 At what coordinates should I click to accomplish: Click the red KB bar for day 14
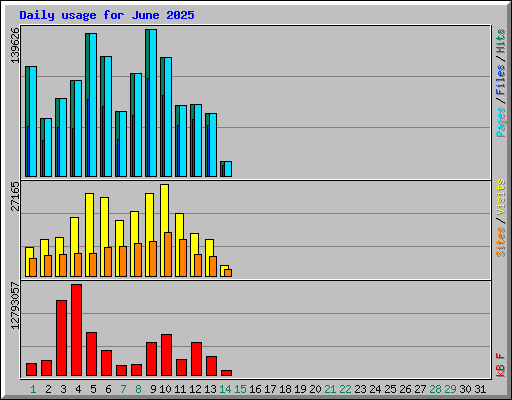click(x=226, y=373)
